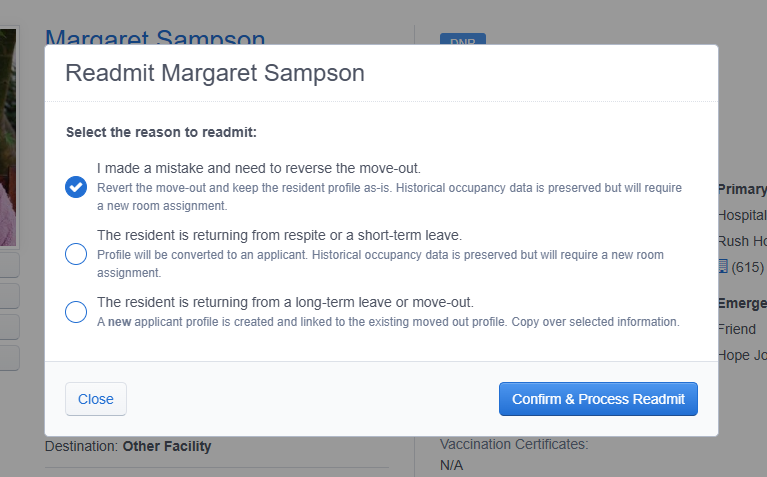
Task: Click 'Select the reason to readmit:' heading
Action: point(161,133)
